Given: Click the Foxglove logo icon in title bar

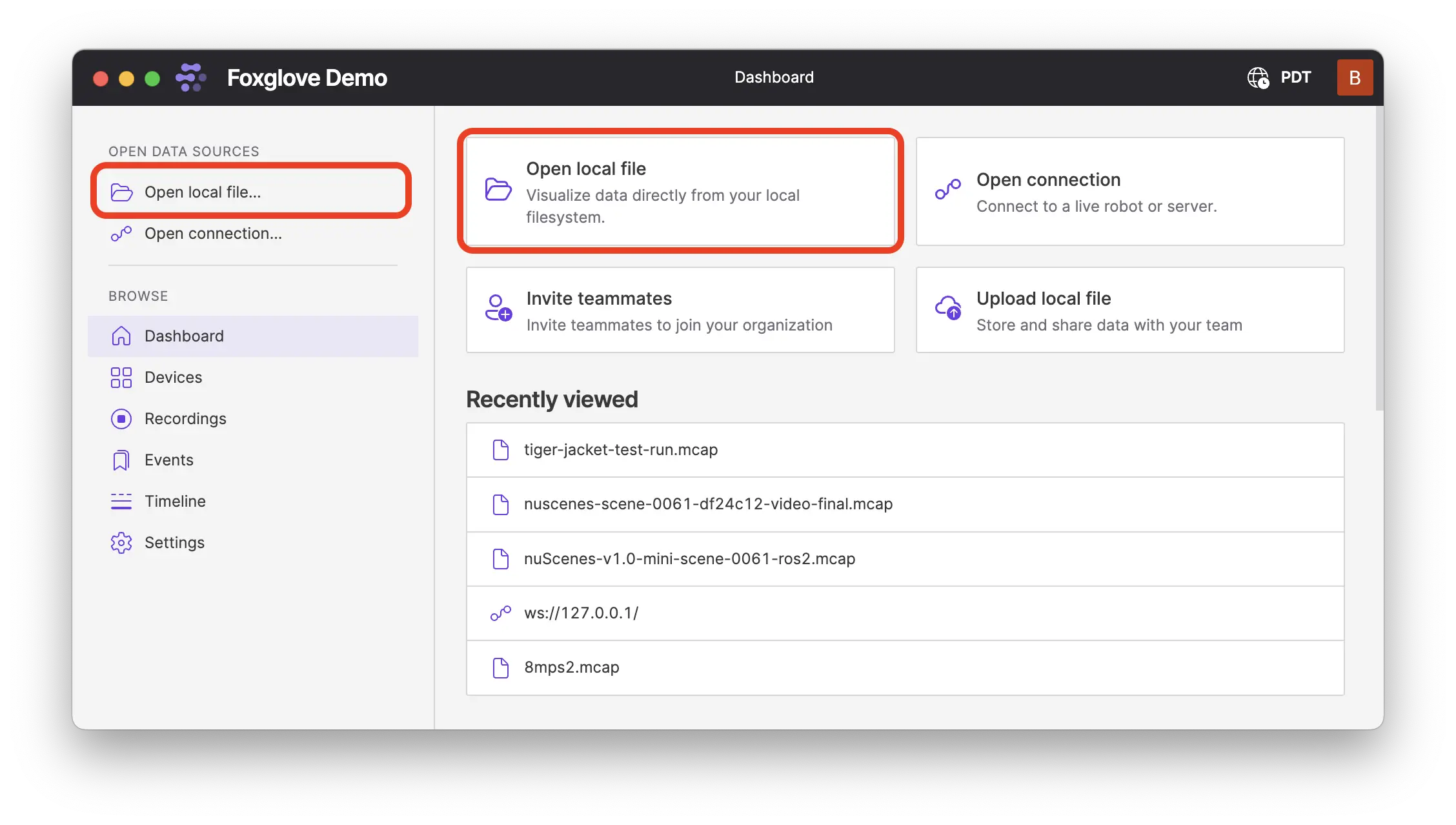Looking at the screenshot, I should 190,77.
